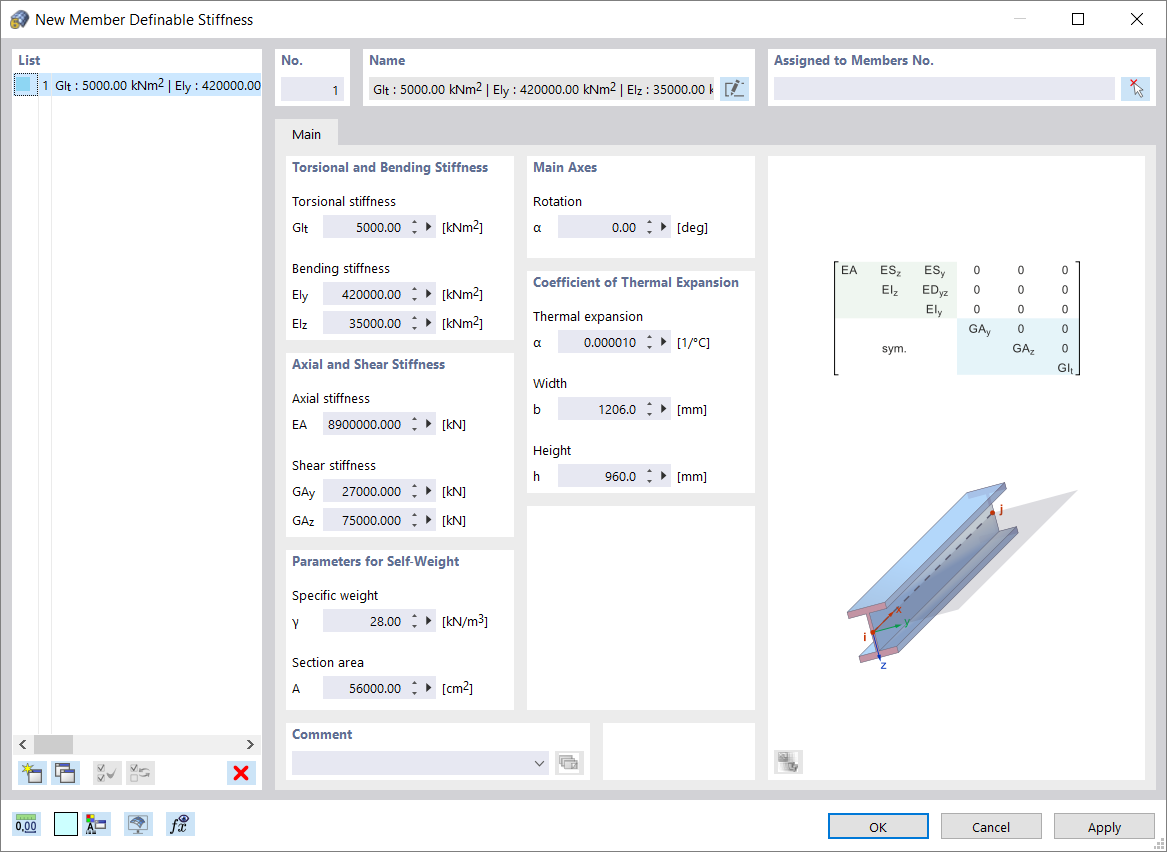Click the copy item icon below the list

click(x=65, y=773)
